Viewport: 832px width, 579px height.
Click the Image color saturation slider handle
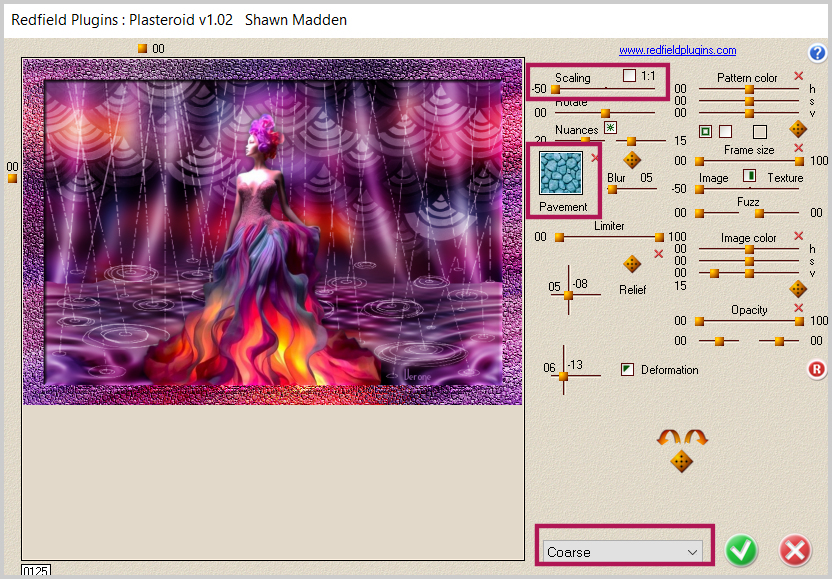point(749,261)
